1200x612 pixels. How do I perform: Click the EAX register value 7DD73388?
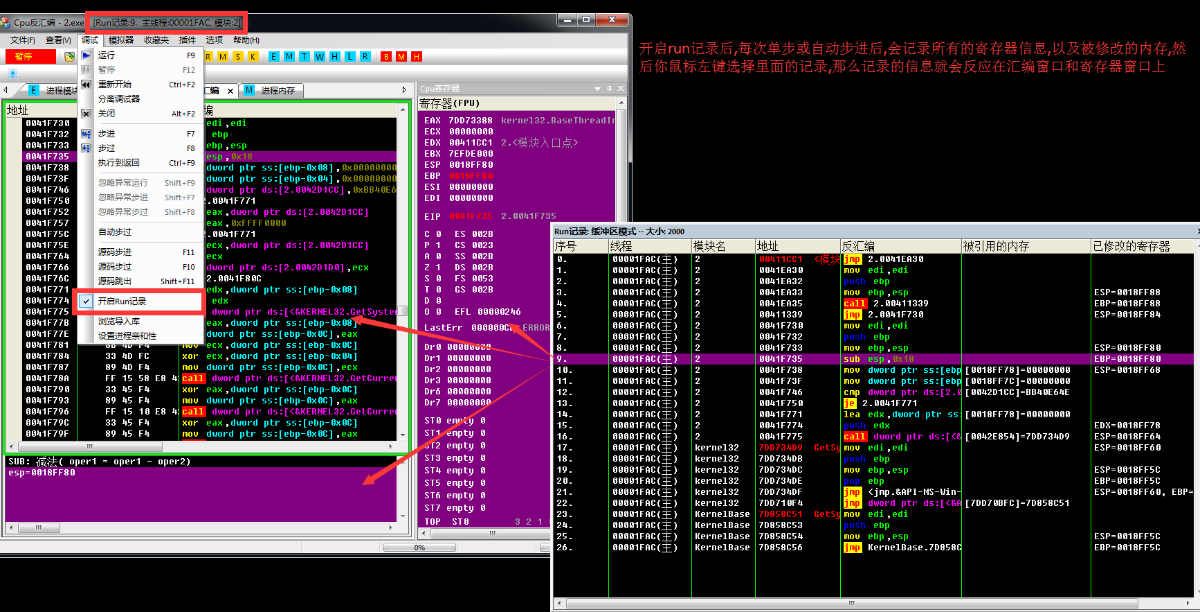point(471,120)
